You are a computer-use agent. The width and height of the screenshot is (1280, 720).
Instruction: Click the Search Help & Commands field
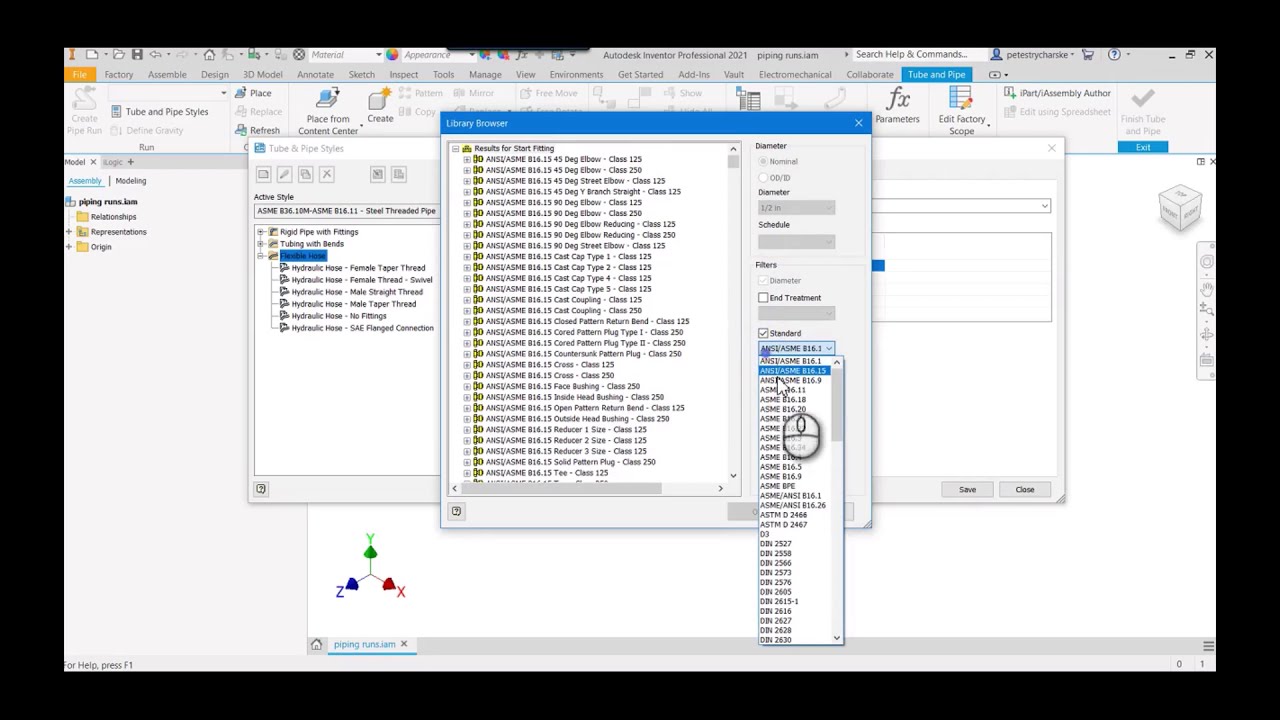pos(910,54)
